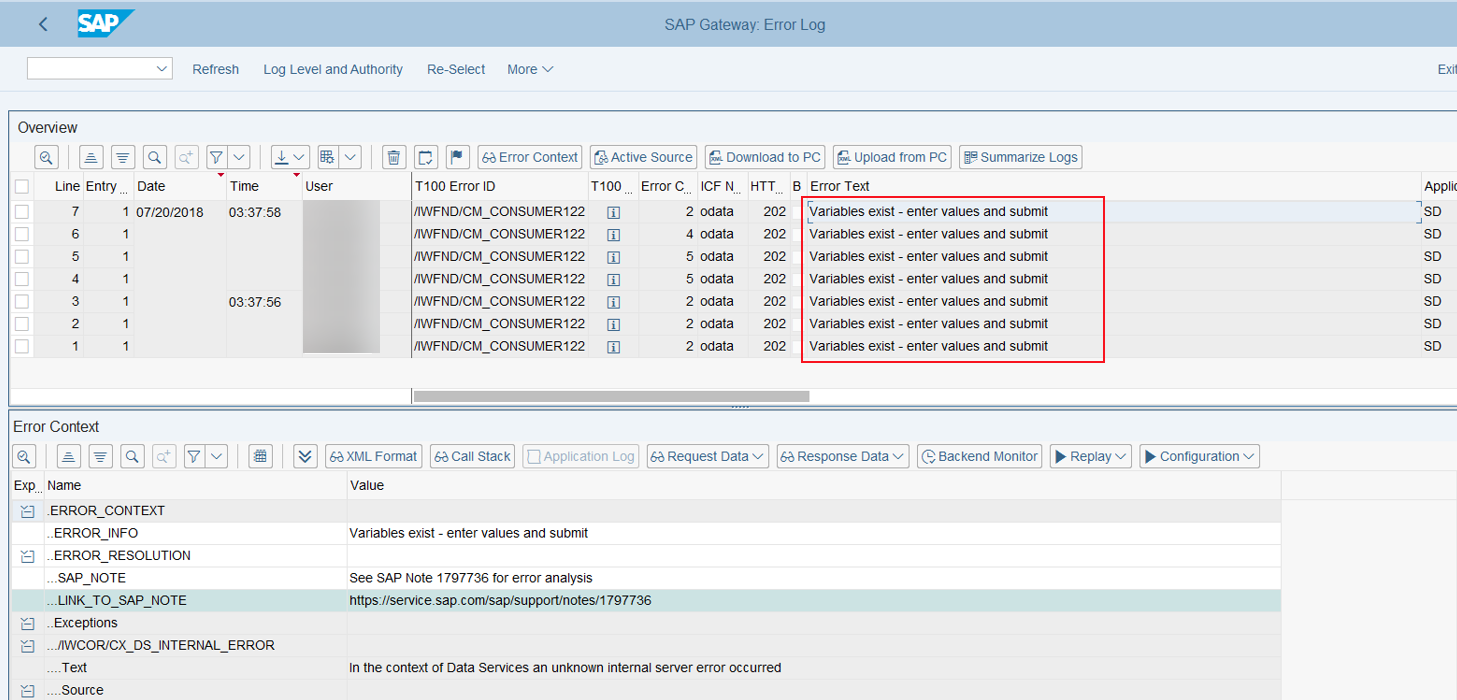The image size is (1457, 700).
Task: Click the Error Context button
Action: click(x=530, y=157)
